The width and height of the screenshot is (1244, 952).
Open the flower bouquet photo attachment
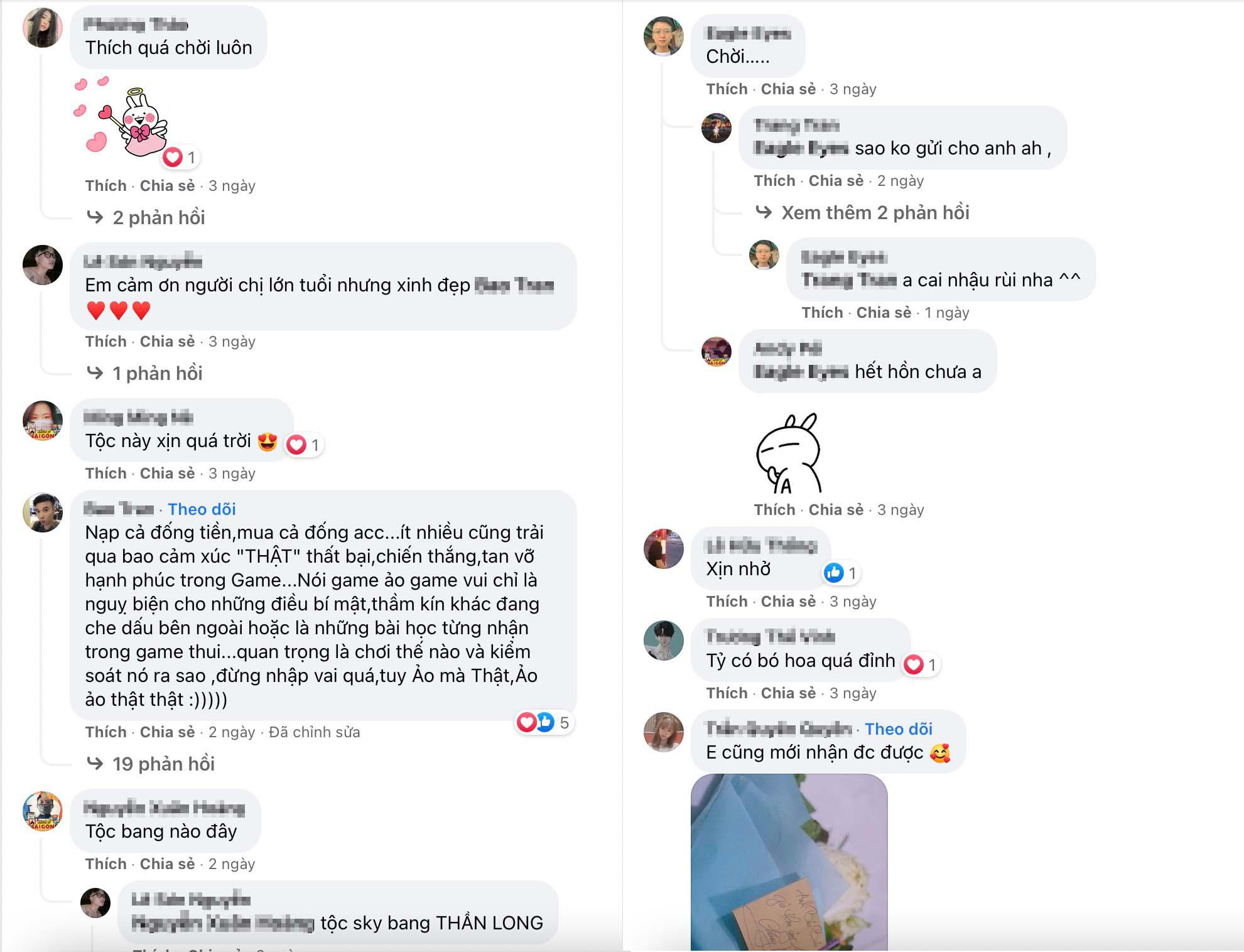click(789, 862)
